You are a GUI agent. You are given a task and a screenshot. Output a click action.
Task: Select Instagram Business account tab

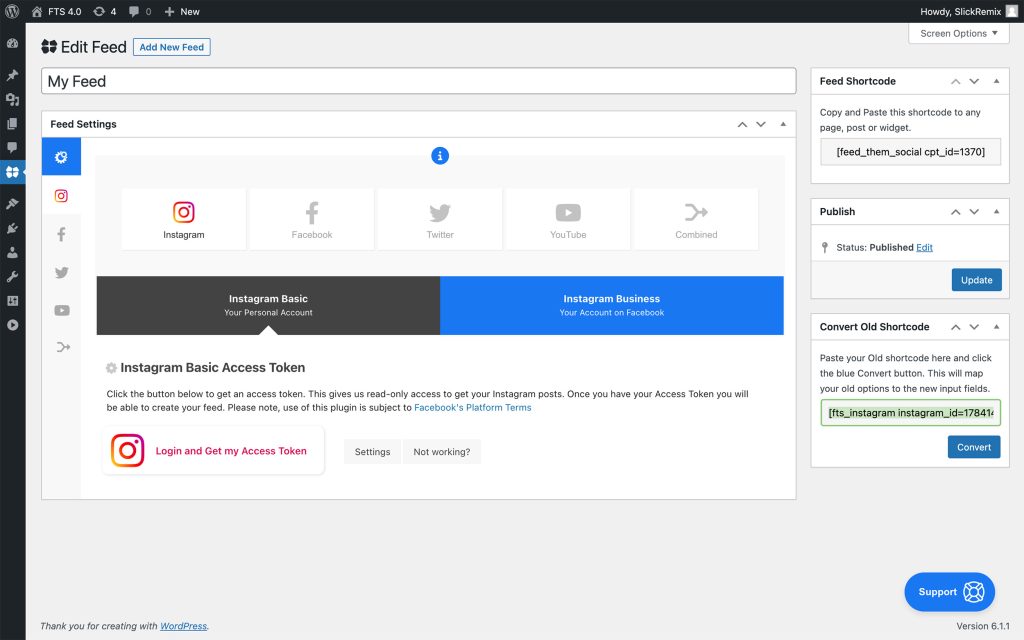[x=612, y=305]
